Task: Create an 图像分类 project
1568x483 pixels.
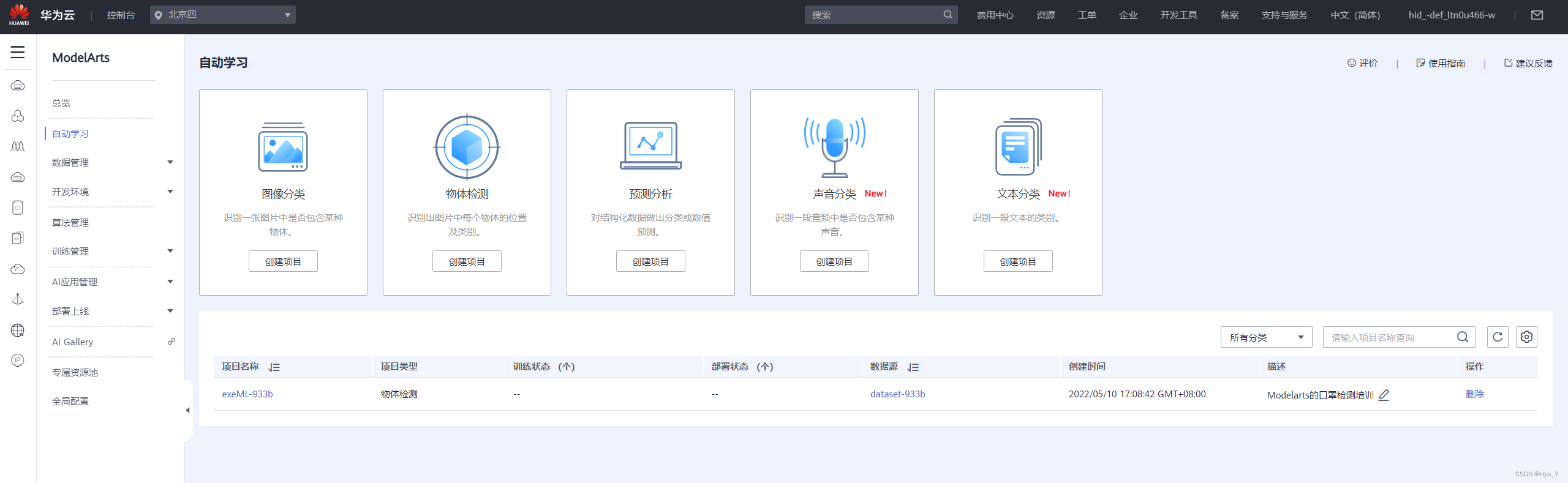Action: (283, 261)
